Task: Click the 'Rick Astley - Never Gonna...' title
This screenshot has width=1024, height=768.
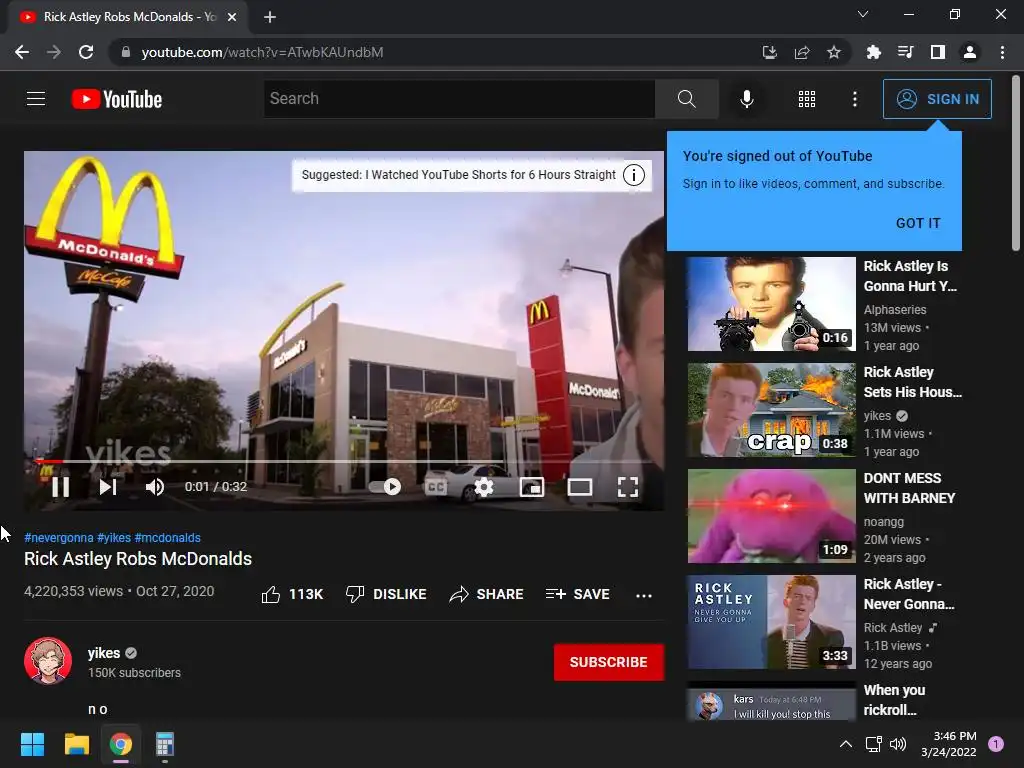Action: [x=909, y=594]
